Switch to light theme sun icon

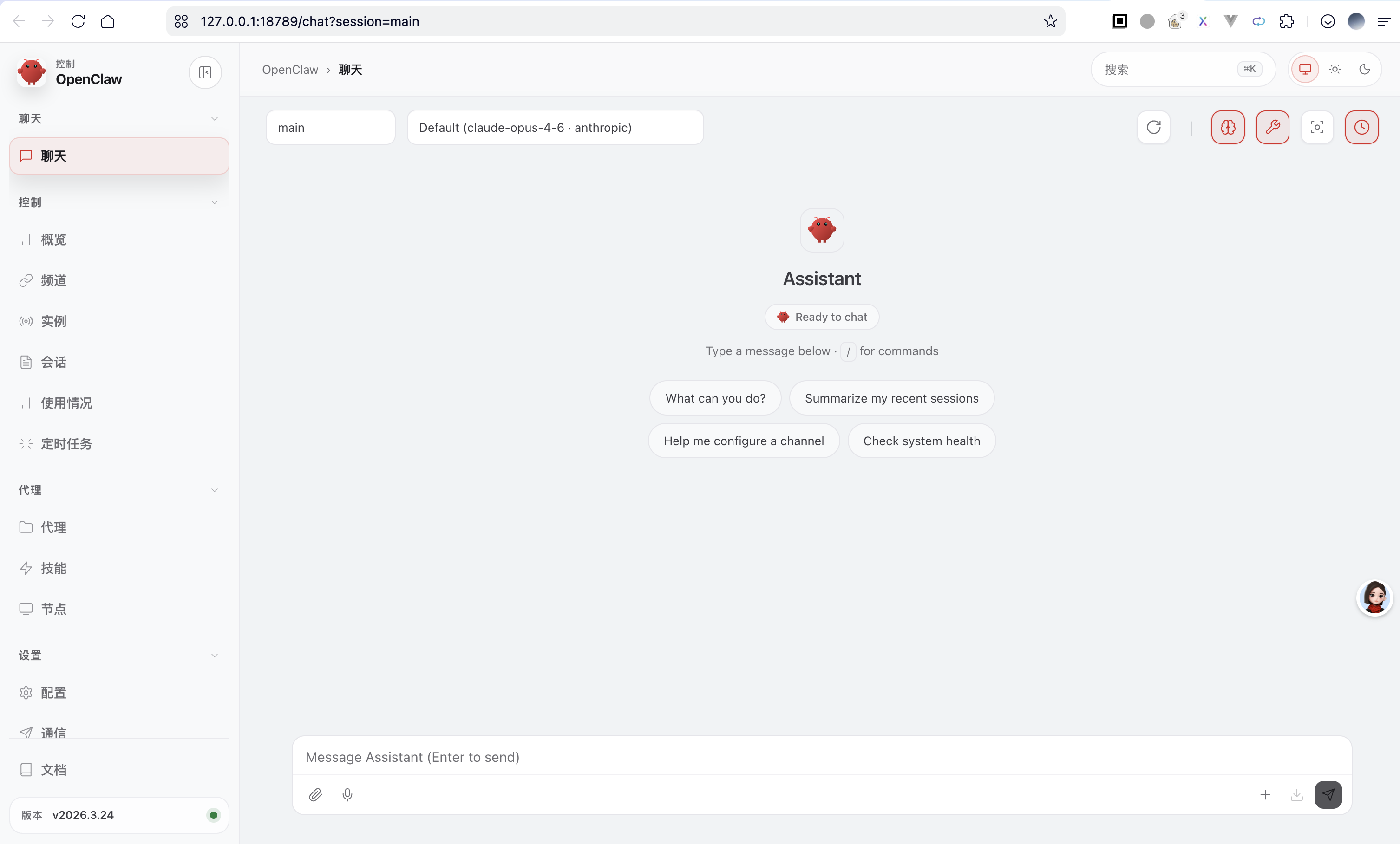point(1335,69)
